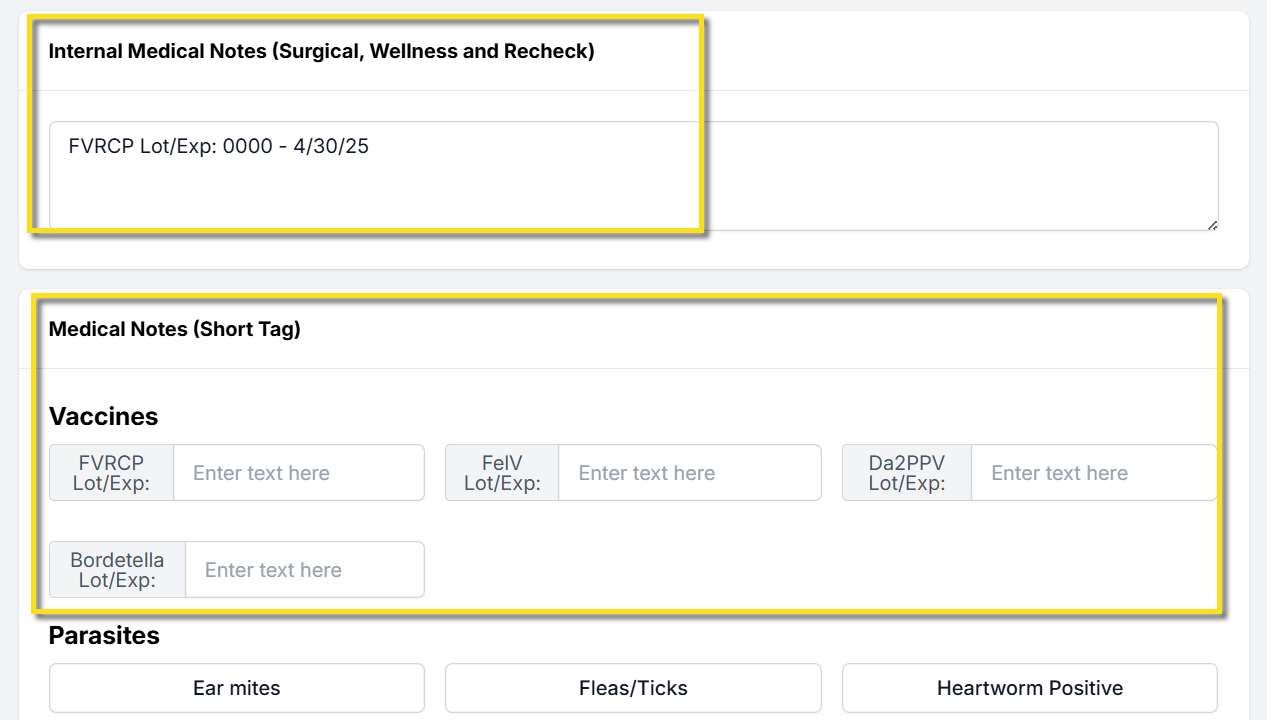The image size is (1267, 720).
Task: Click the FVRCP Lot/Exp text in the notes
Action: pyautogui.click(x=141, y=147)
